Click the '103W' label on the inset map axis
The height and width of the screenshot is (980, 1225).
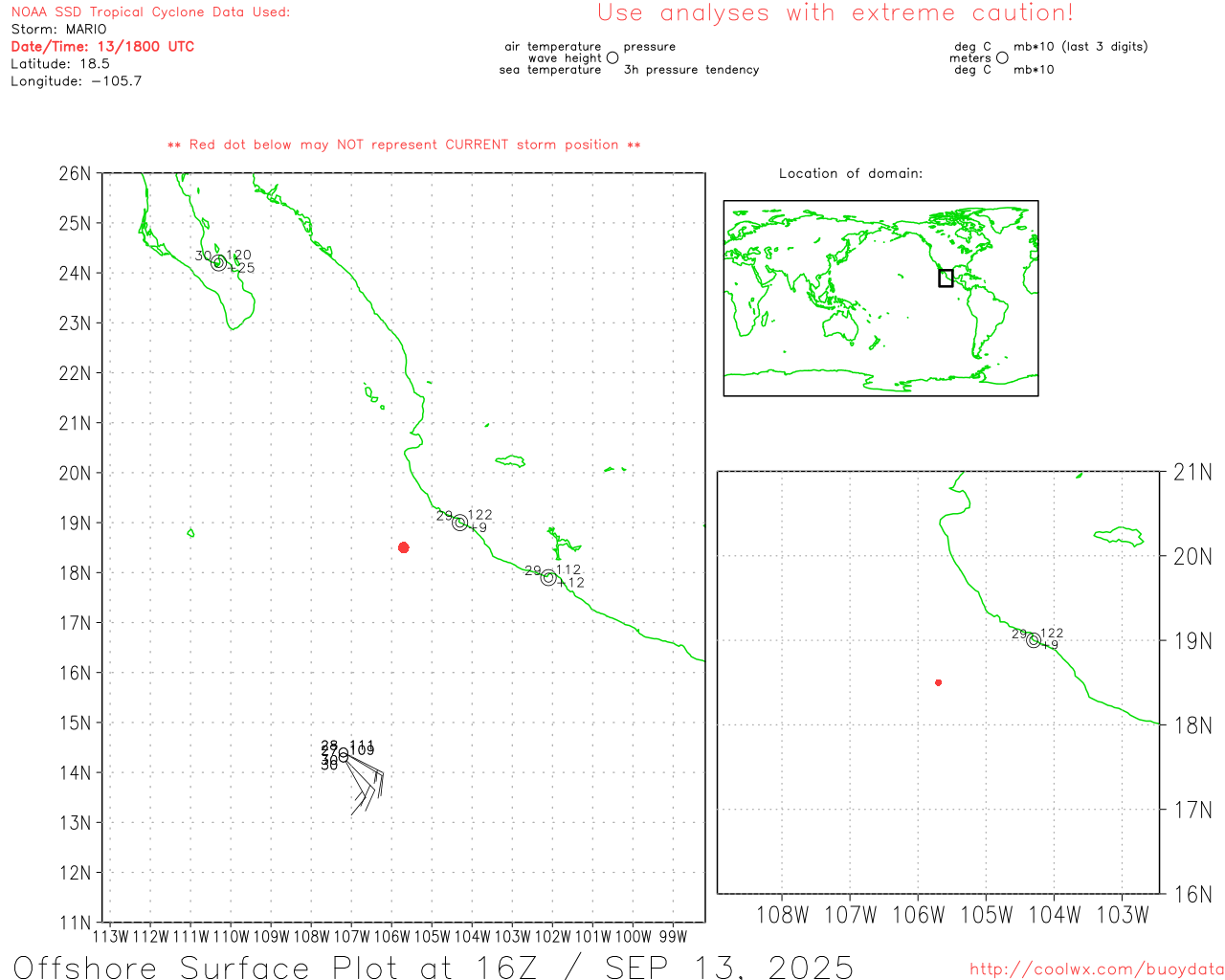click(1123, 916)
